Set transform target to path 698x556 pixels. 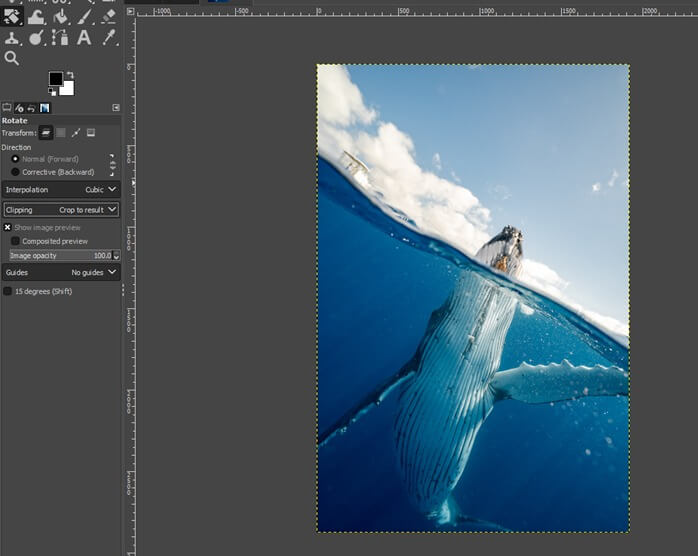pyautogui.click(x=76, y=133)
